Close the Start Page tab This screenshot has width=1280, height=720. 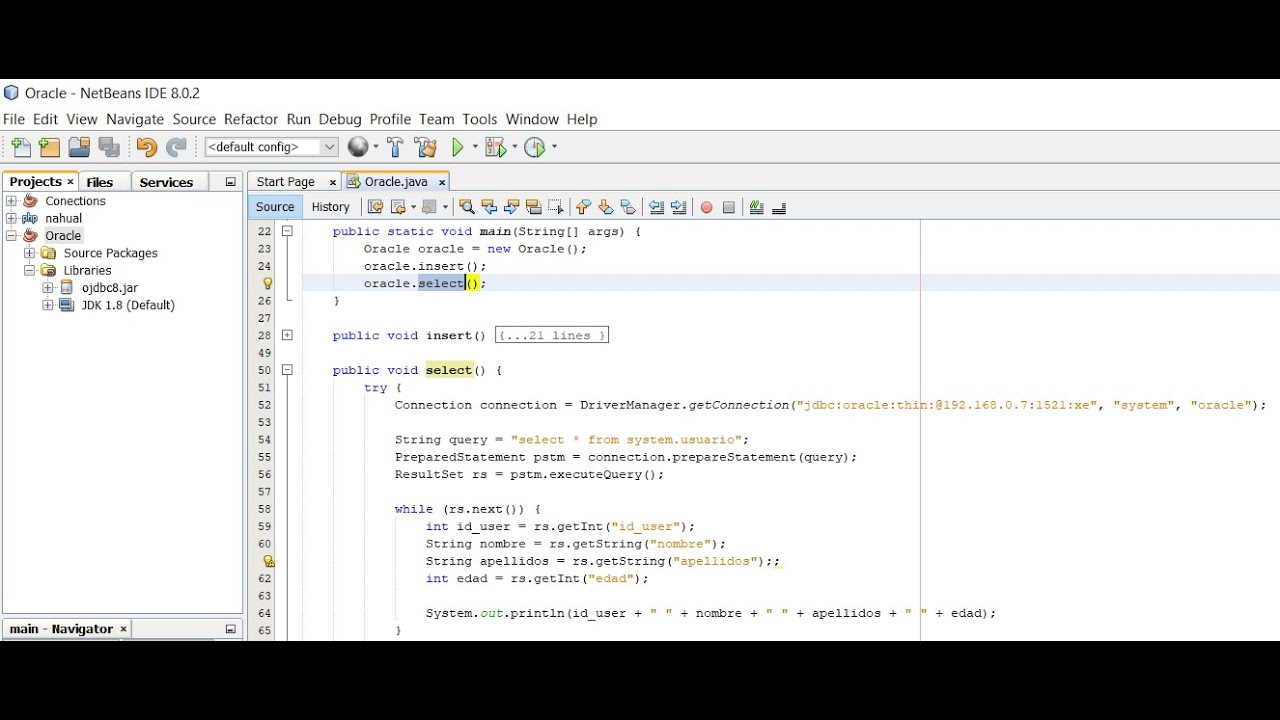tap(333, 182)
